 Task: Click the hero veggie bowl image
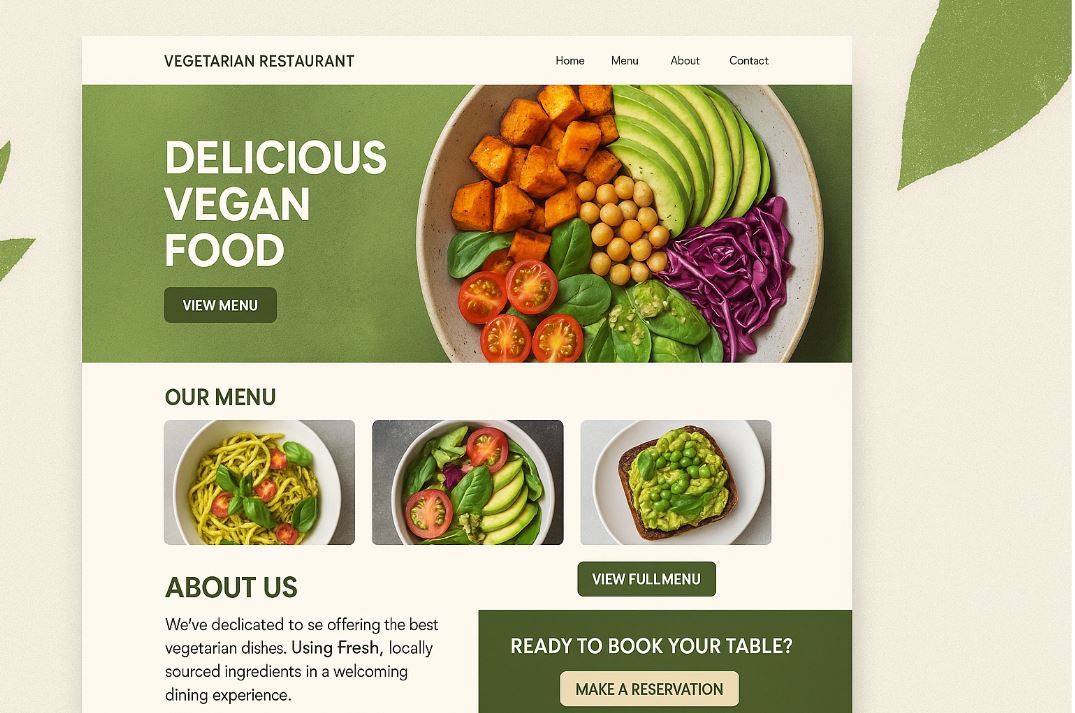coord(620,223)
